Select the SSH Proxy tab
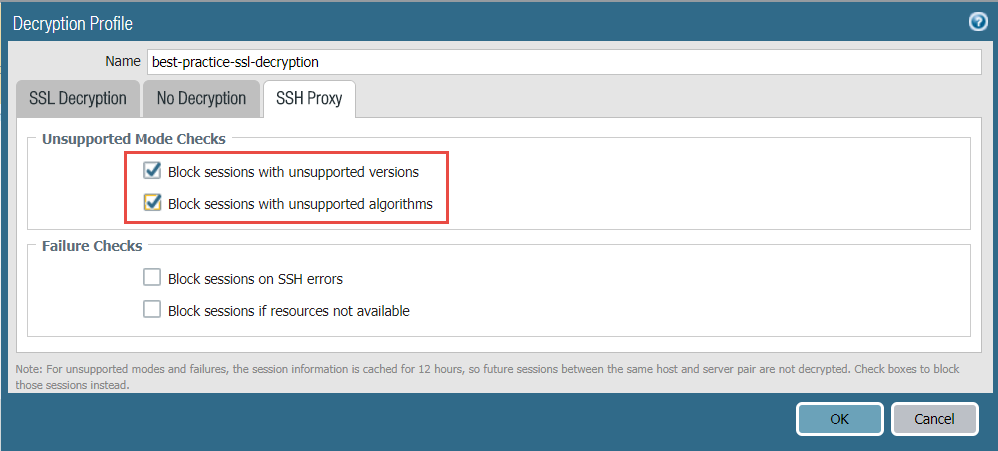This screenshot has width=998, height=451. (309, 98)
